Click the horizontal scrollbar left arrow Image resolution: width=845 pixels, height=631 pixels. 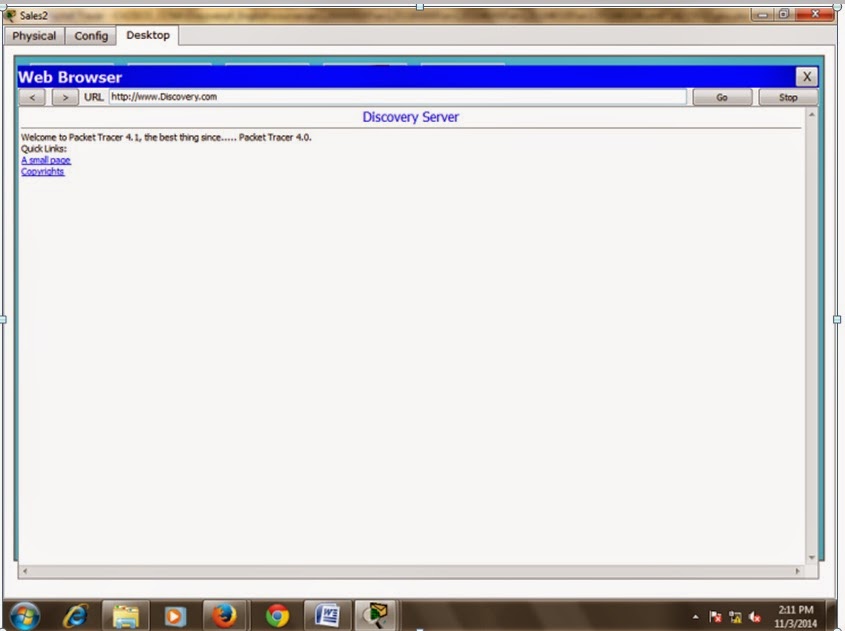tap(25, 571)
